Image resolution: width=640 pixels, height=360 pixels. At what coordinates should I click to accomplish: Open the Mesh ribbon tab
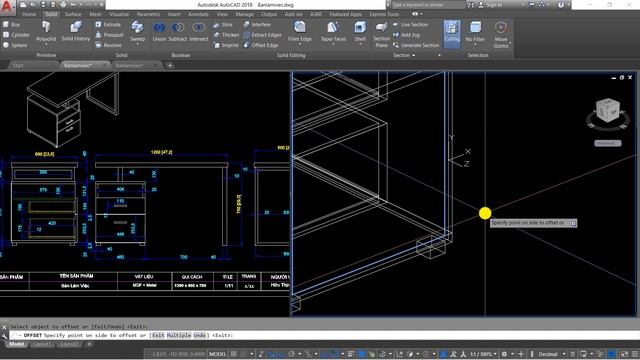[96, 14]
